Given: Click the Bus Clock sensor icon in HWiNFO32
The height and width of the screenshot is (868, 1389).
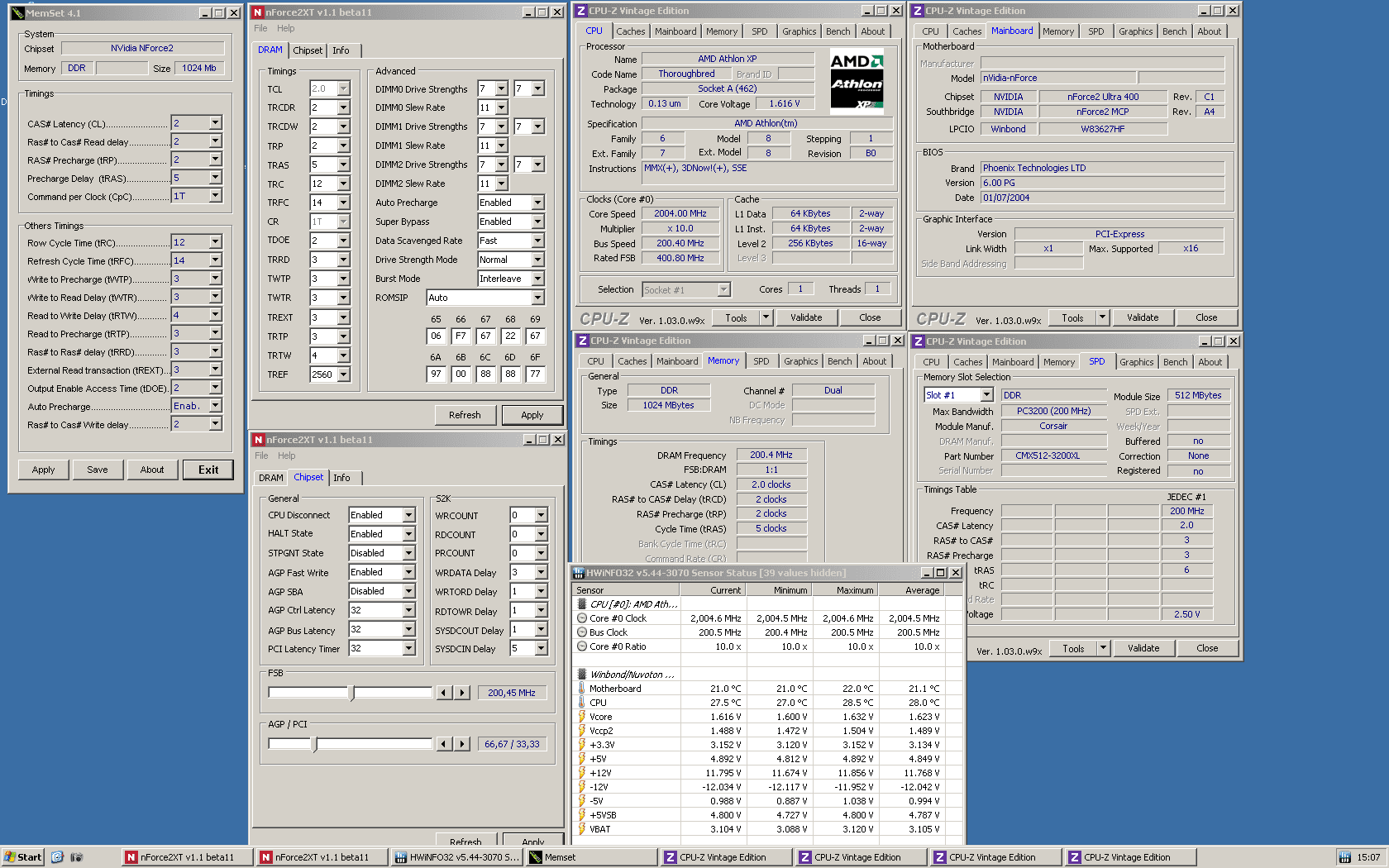Looking at the screenshot, I should [582, 632].
